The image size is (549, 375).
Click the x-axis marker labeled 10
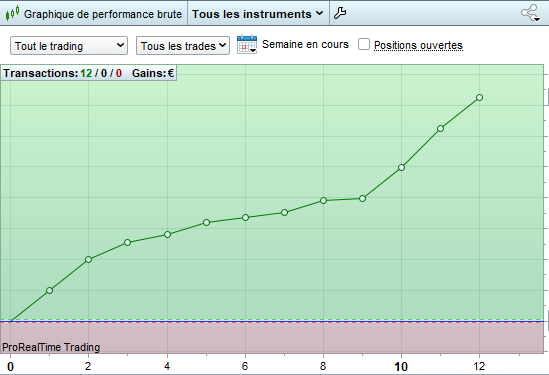pyautogui.click(x=401, y=367)
